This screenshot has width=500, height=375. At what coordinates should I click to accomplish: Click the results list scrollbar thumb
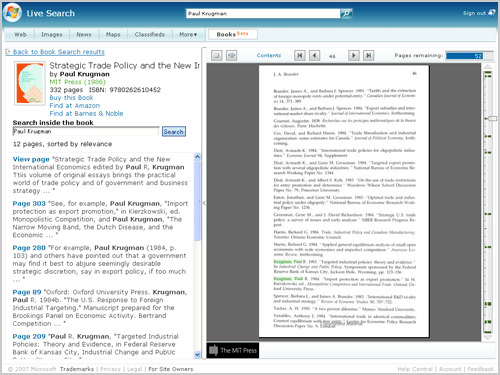pos(197,201)
